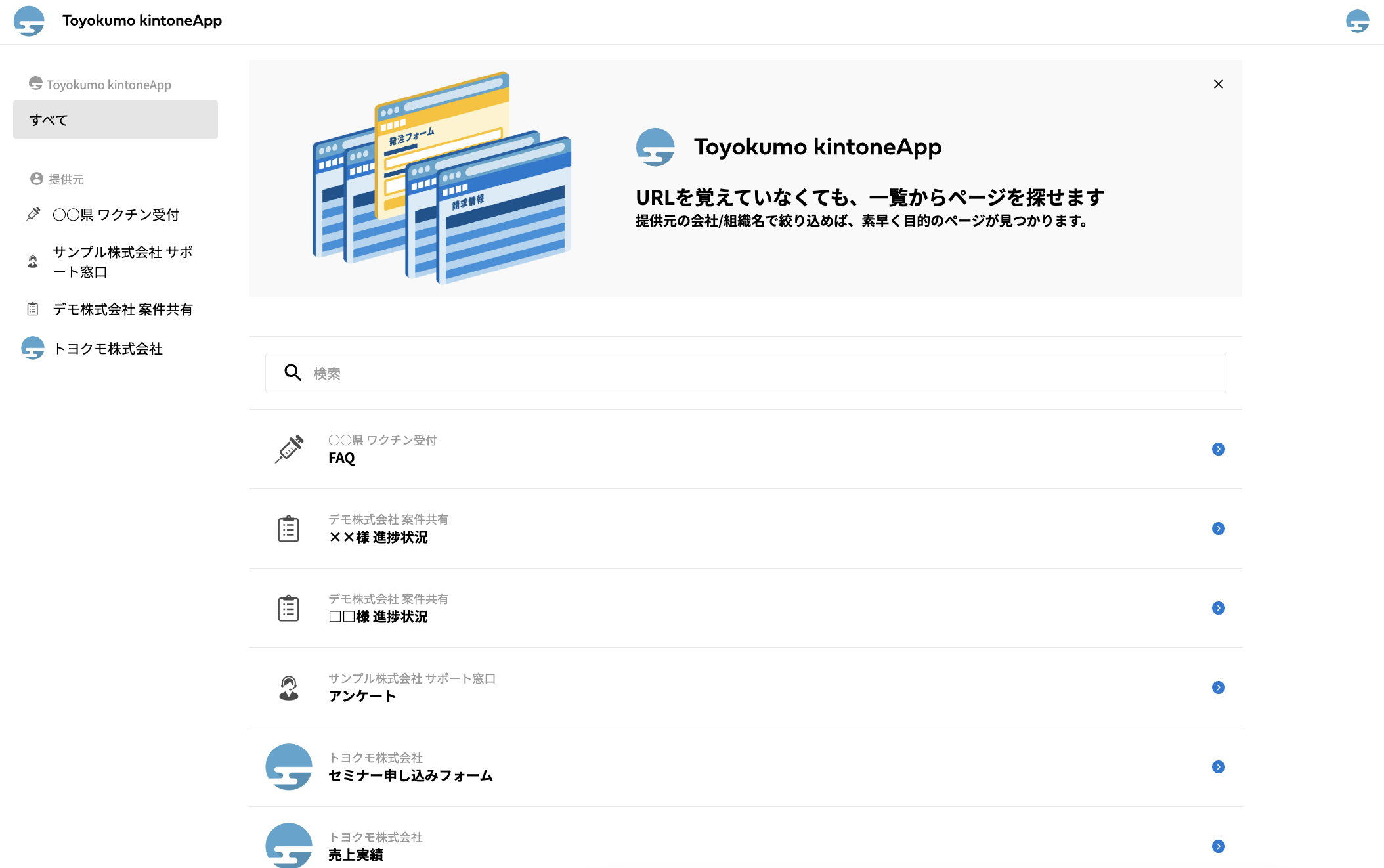Click the syringe icon in the FAQ row

[289, 449]
